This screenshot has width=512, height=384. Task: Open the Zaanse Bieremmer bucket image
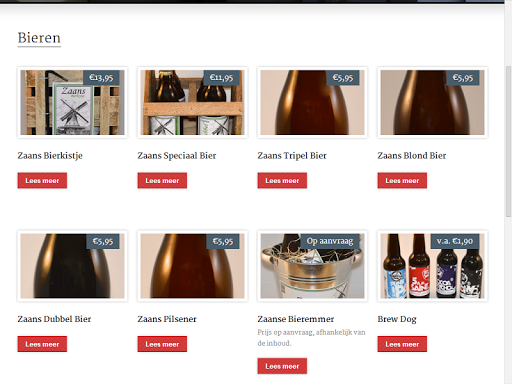(312, 266)
